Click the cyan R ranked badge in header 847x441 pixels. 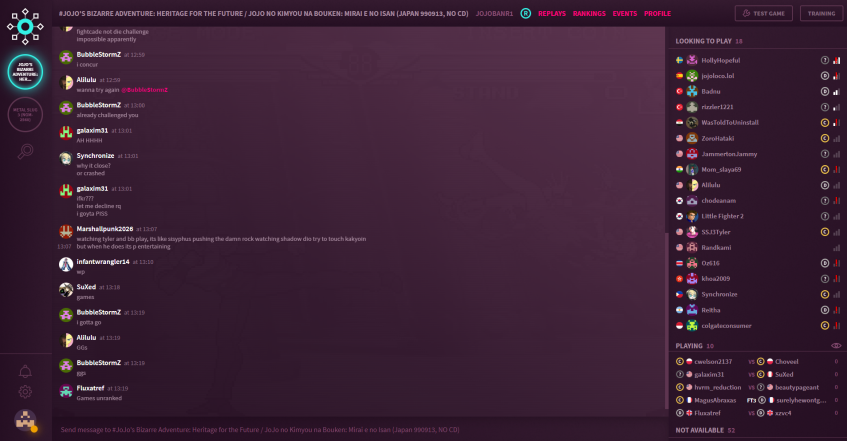pyautogui.click(x=526, y=14)
